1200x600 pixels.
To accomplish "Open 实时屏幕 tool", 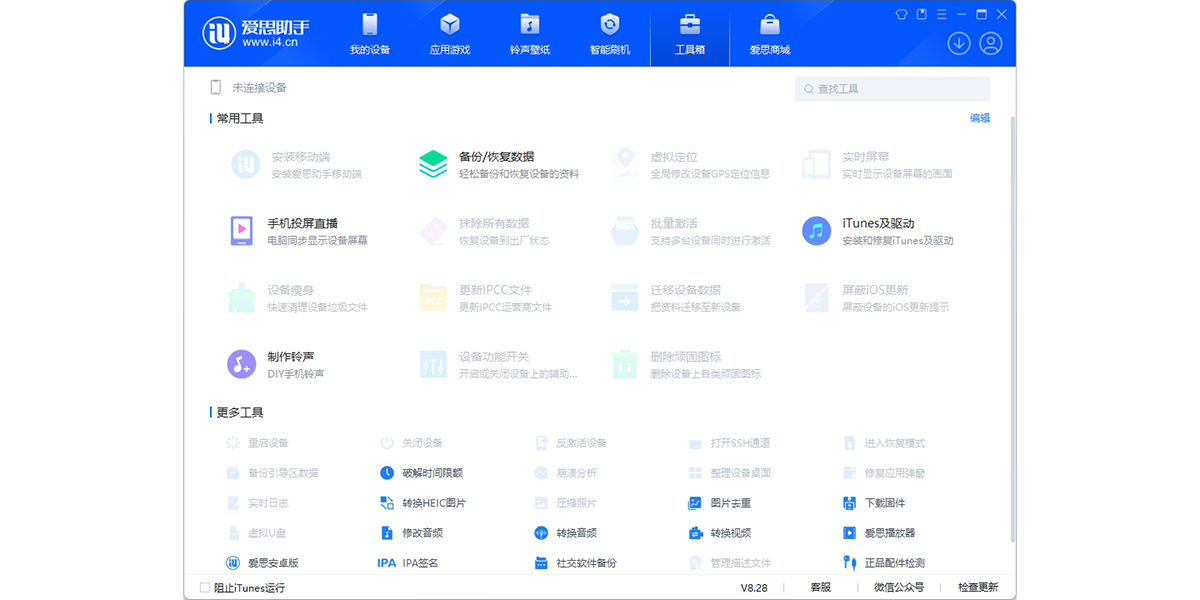I will (878, 165).
